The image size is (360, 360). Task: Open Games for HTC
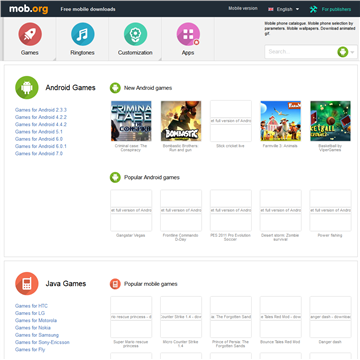[x=31, y=306]
